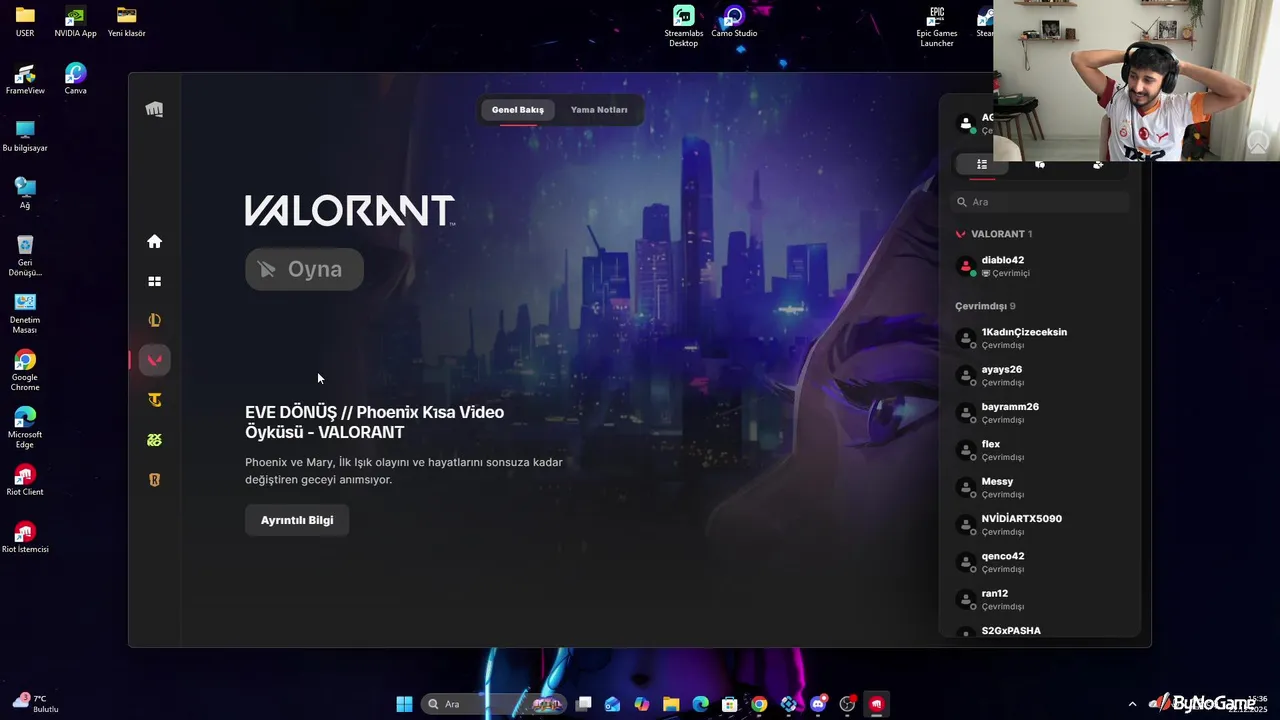Select friend S2GxPASHA
Viewport: 1280px width, 720px height.
pyautogui.click(x=1040, y=631)
